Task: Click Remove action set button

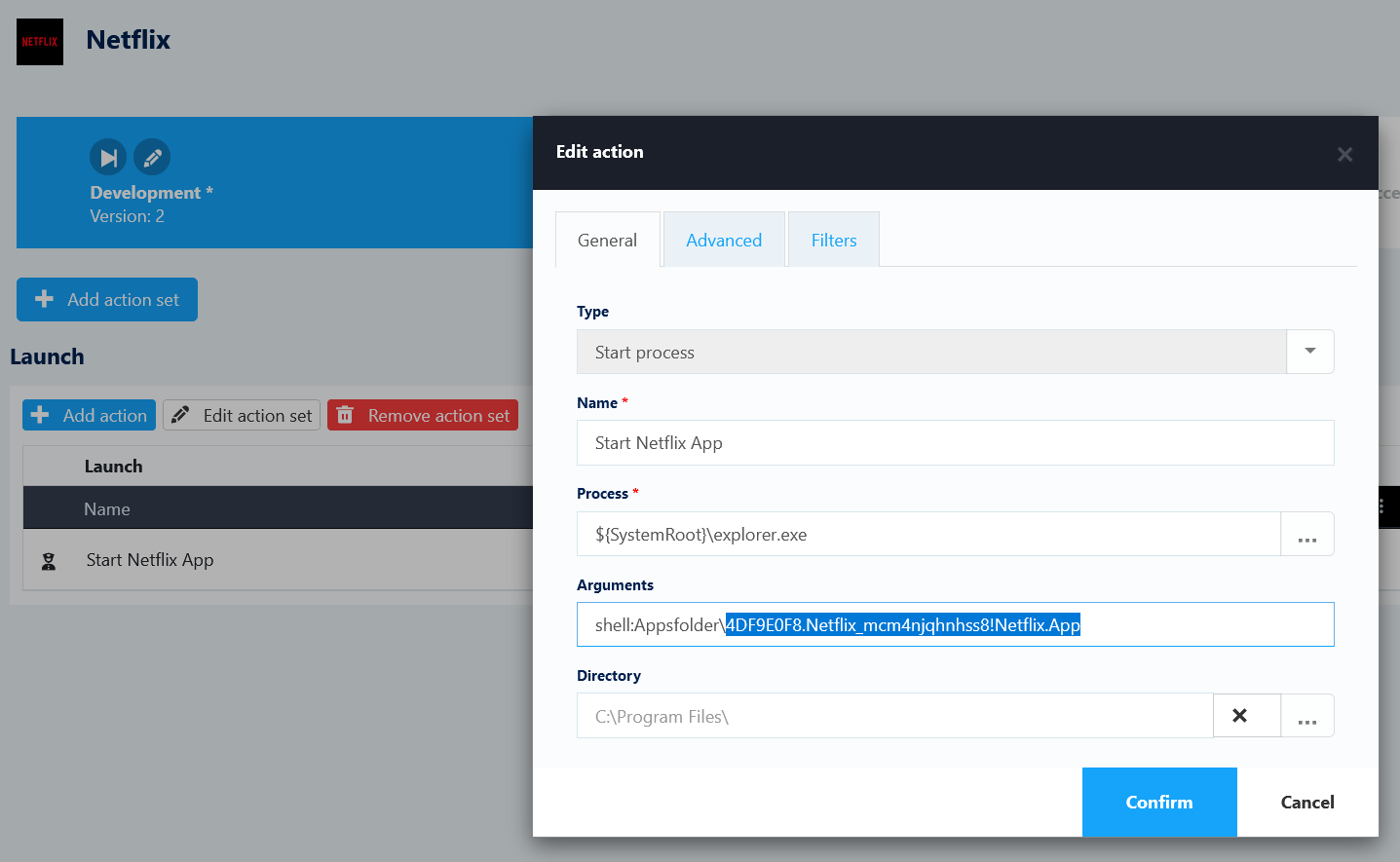Action: coord(423,415)
